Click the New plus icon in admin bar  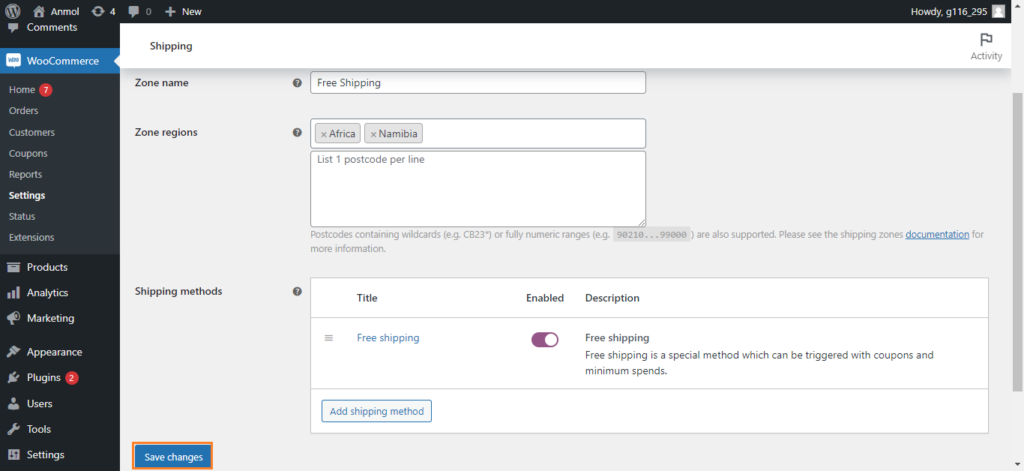[170, 12]
